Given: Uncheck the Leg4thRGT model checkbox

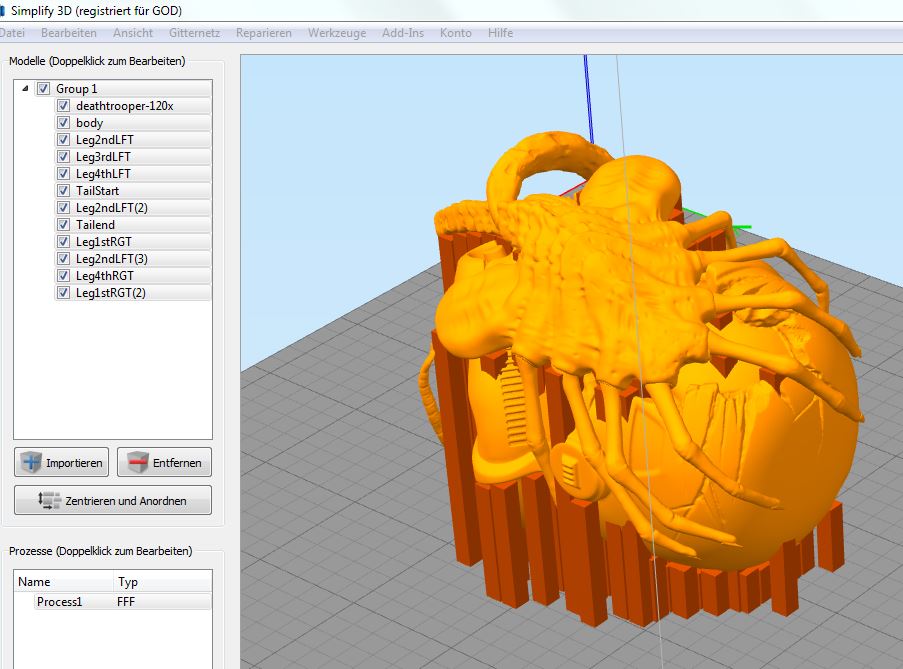Looking at the screenshot, I should 63,276.
